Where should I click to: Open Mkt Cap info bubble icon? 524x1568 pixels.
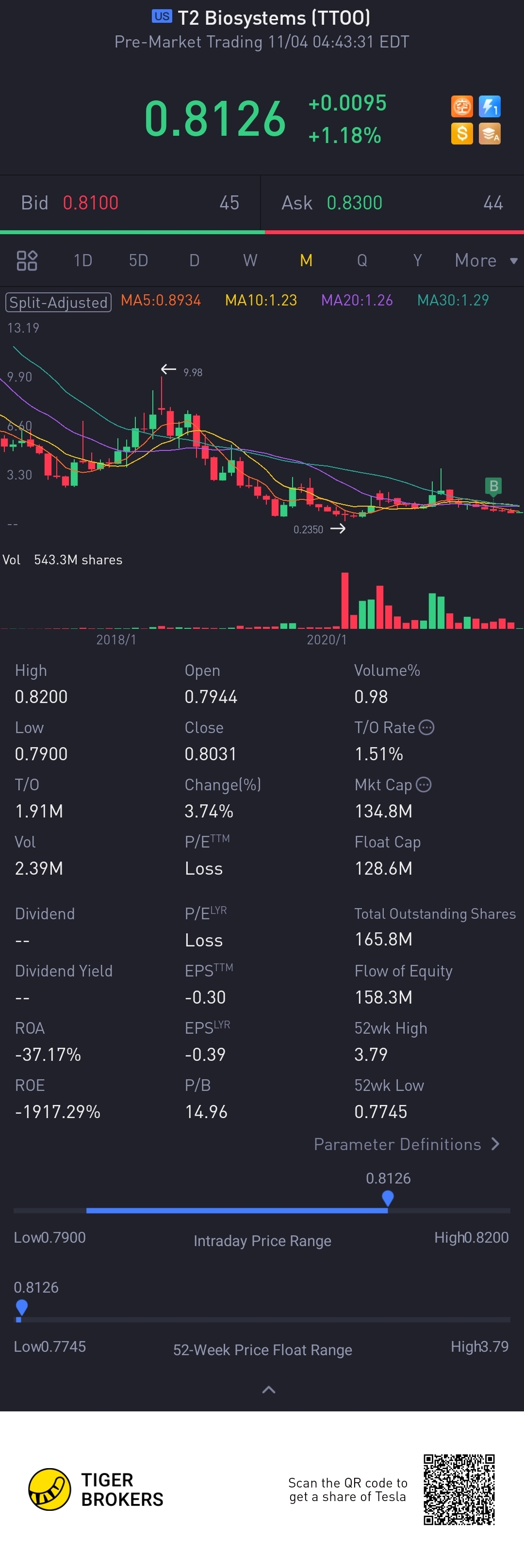[424, 784]
